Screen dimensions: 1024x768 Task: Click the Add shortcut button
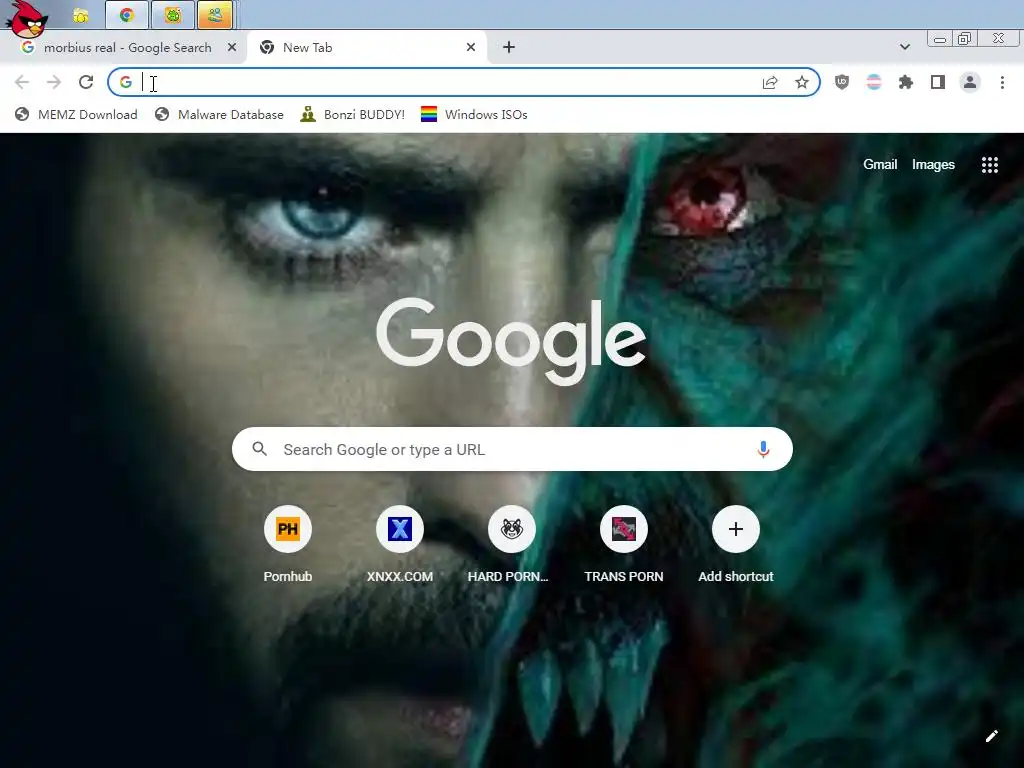click(735, 543)
